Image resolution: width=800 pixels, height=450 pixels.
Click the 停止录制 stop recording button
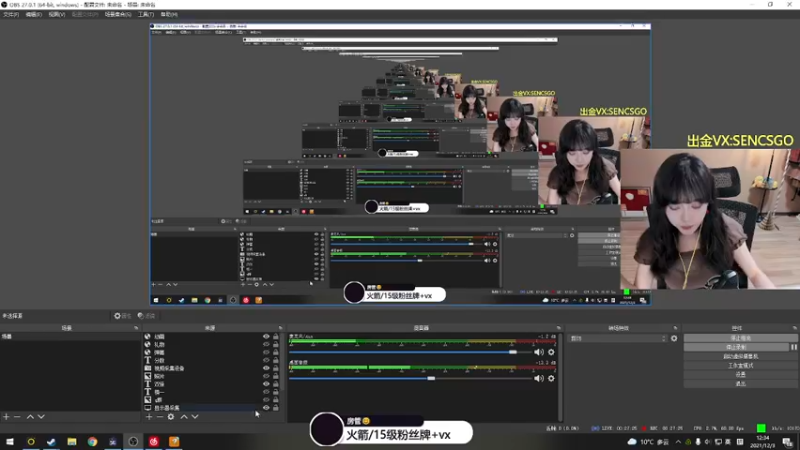click(x=736, y=347)
